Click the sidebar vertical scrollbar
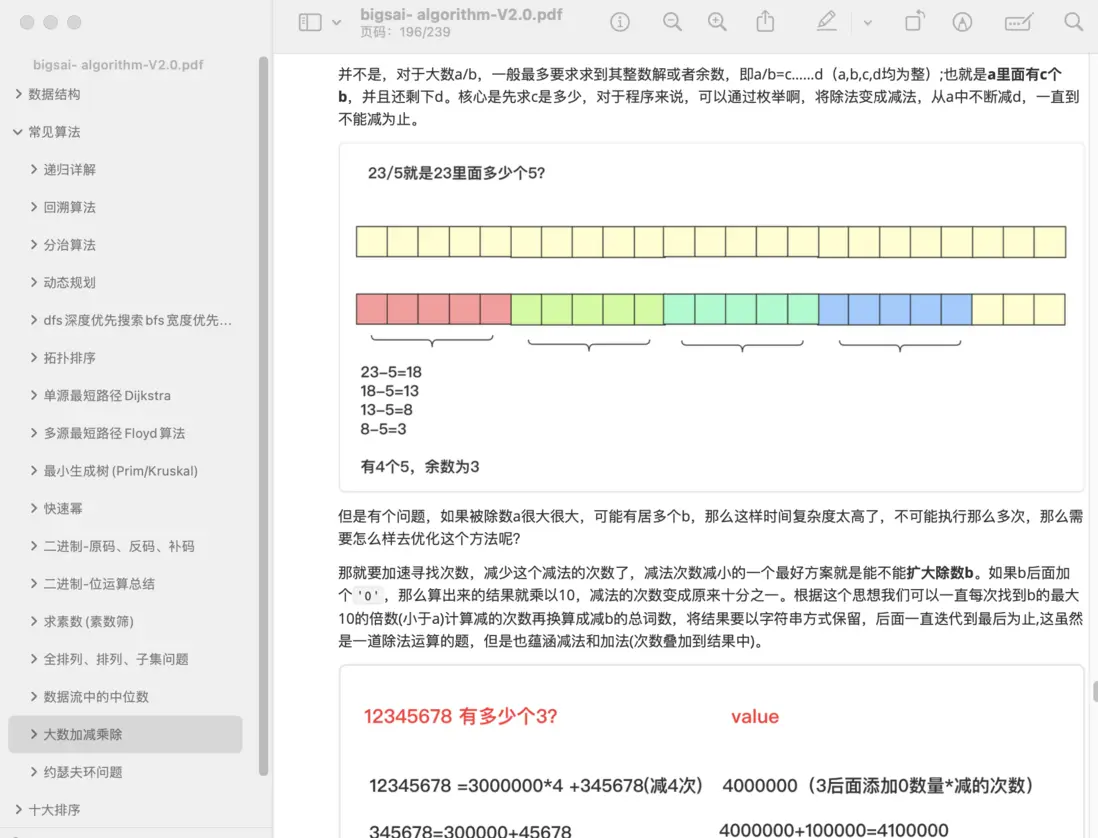 coord(263,416)
